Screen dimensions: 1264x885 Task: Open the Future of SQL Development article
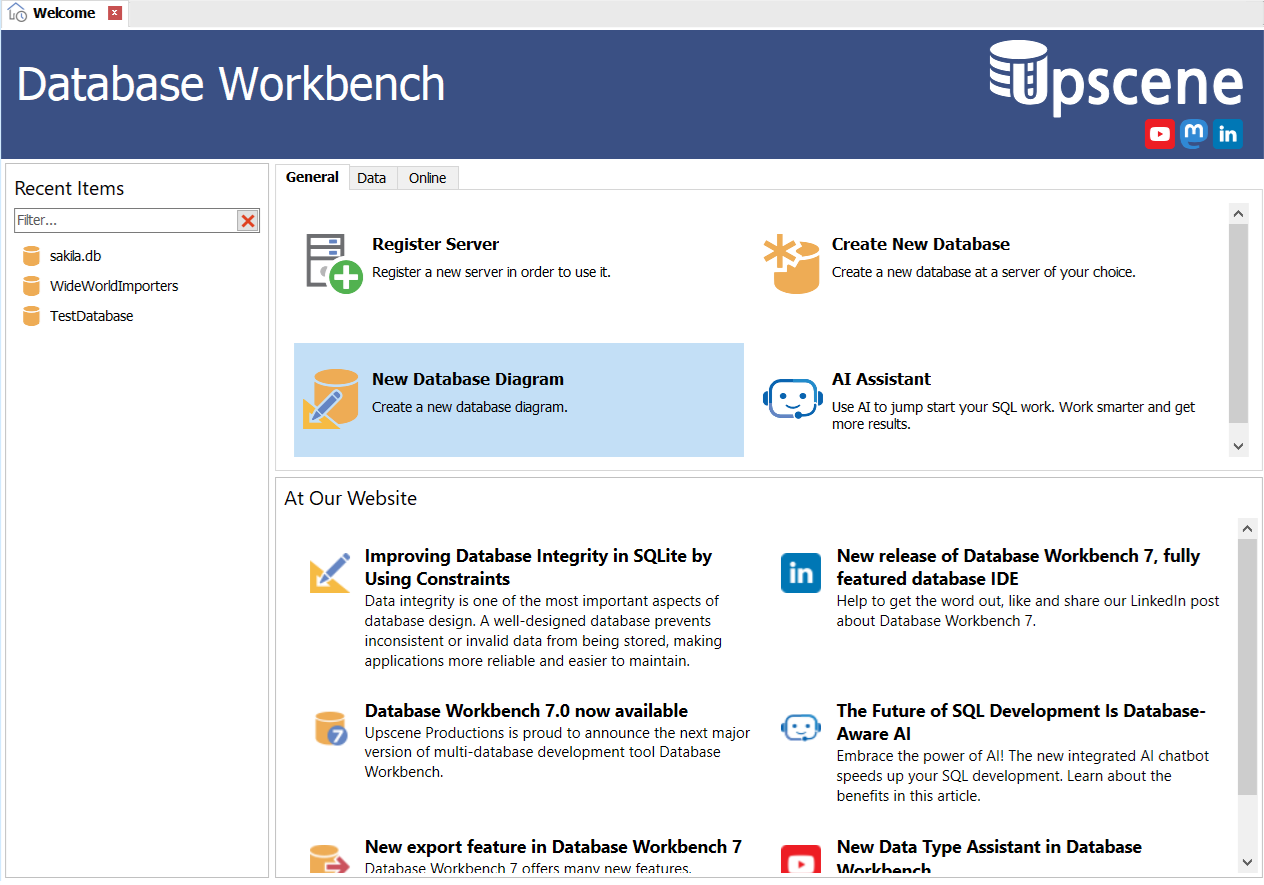click(x=1021, y=722)
